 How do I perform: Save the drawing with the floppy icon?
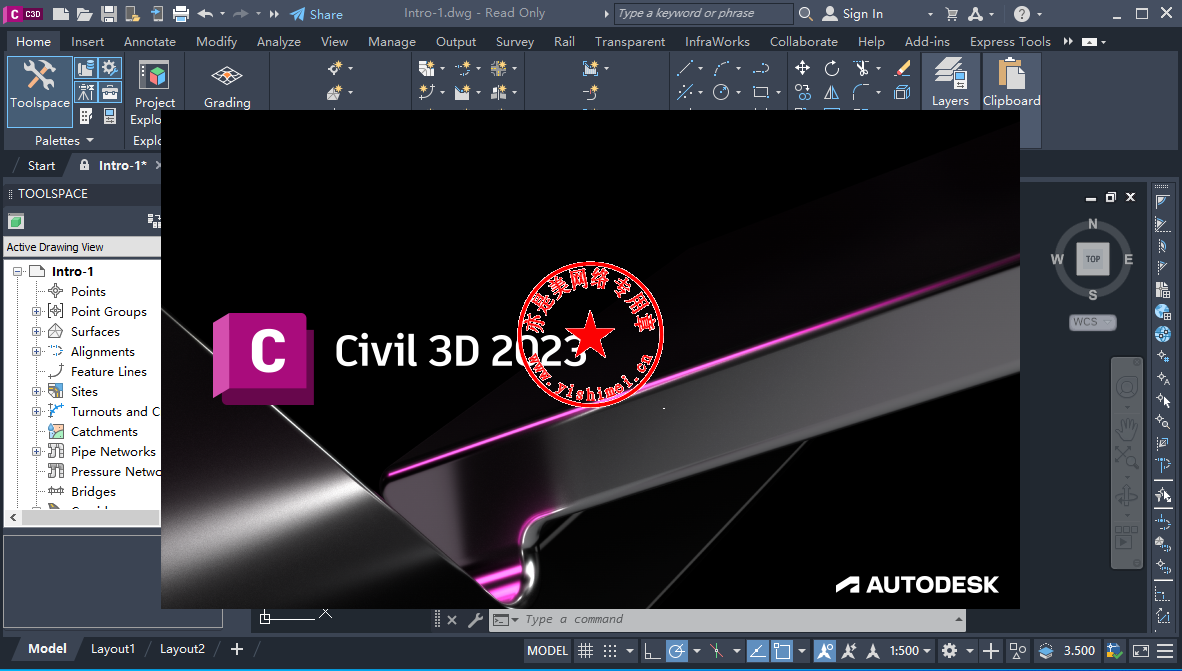click(109, 14)
